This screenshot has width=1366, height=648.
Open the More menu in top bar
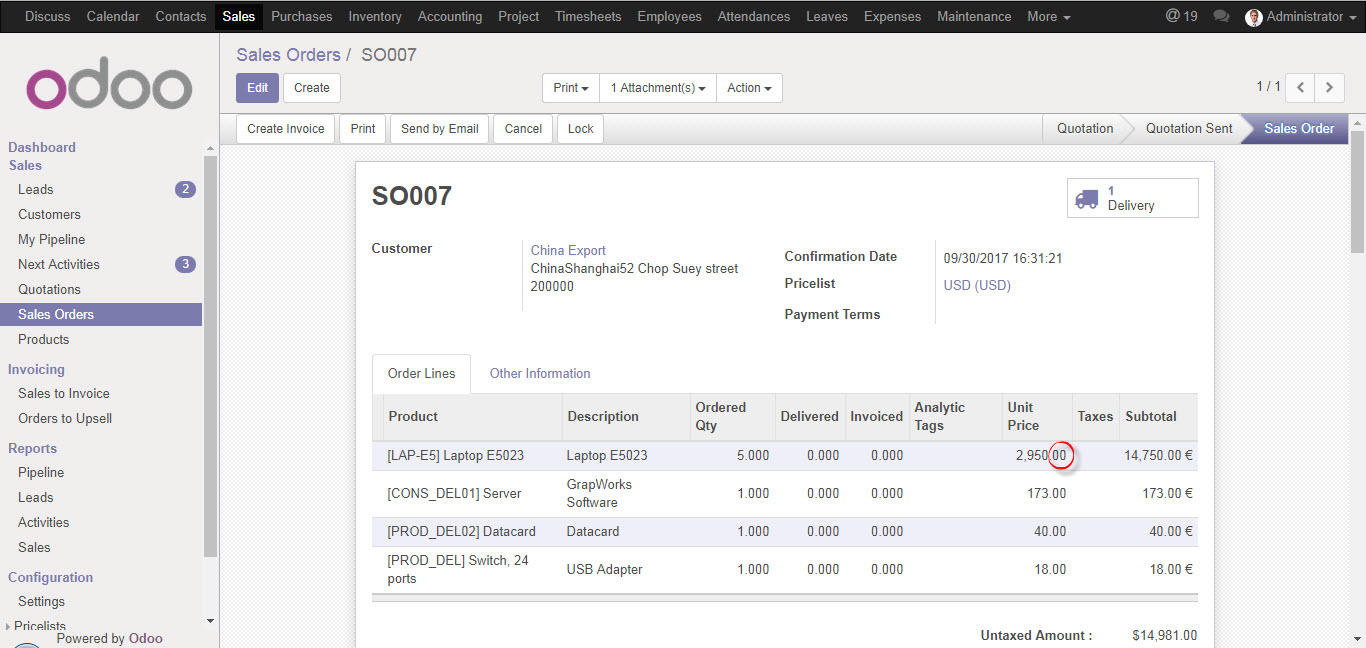click(1048, 17)
